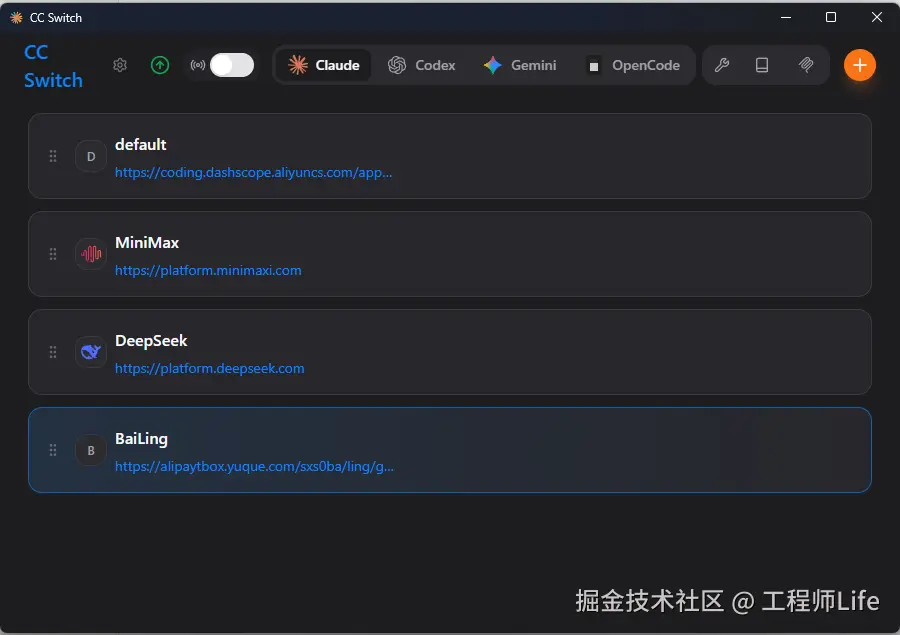The image size is (900, 635).
Task: Click the drag handle on the DeepSeek row
Action: click(x=53, y=352)
